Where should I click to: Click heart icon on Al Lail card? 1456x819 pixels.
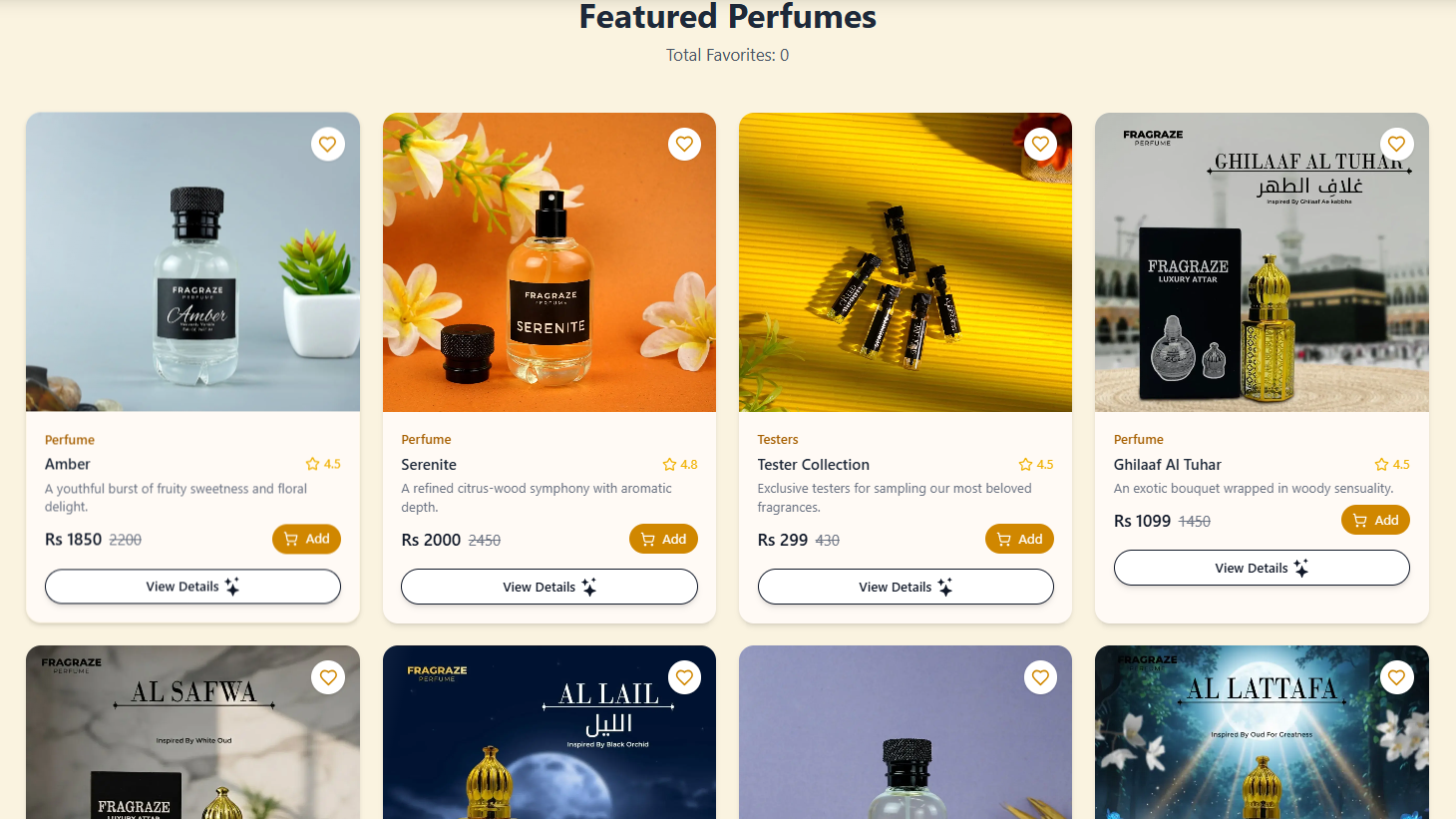pyautogui.click(x=684, y=678)
